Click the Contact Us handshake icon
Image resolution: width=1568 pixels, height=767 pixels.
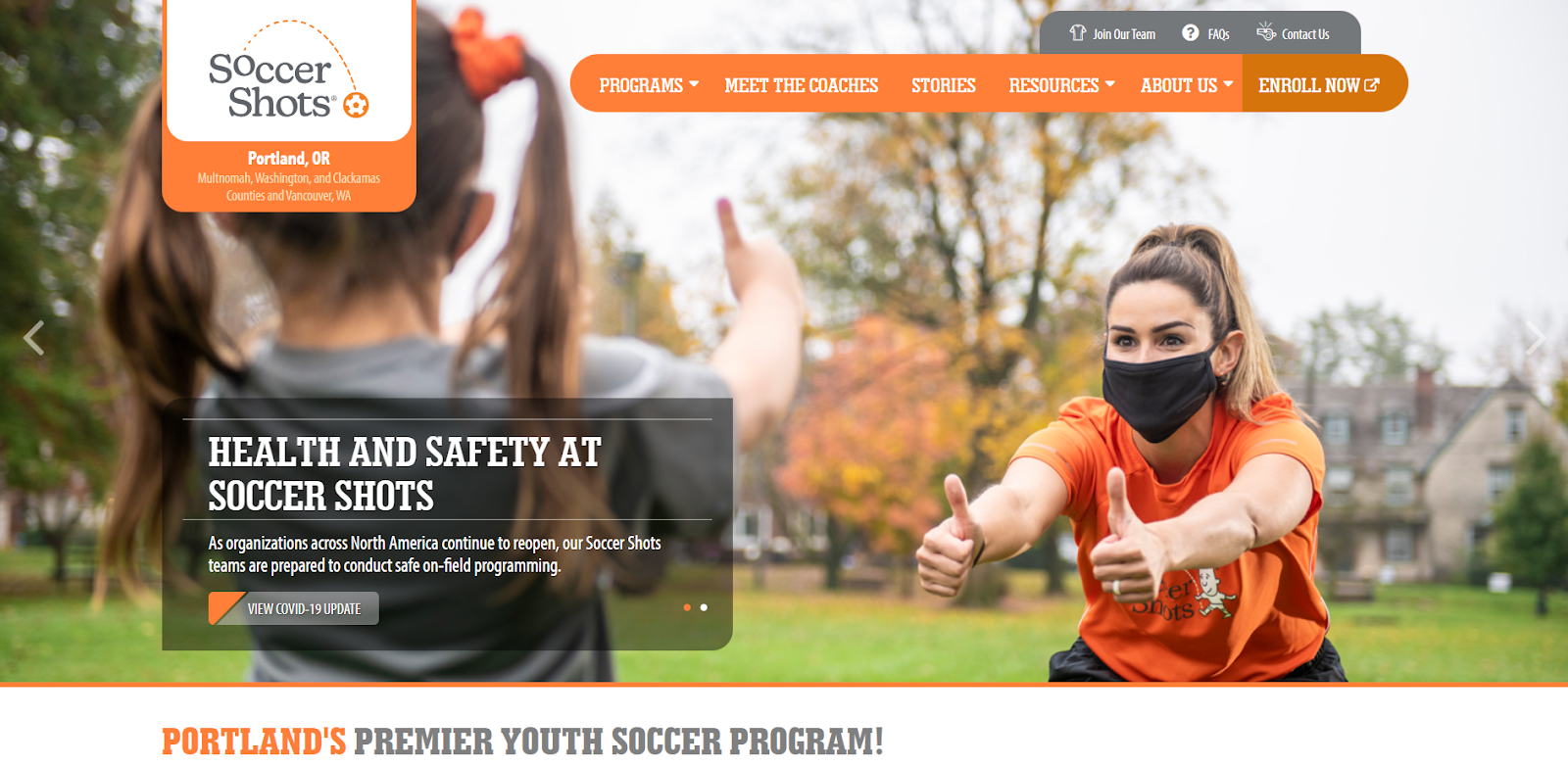[x=1266, y=31]
